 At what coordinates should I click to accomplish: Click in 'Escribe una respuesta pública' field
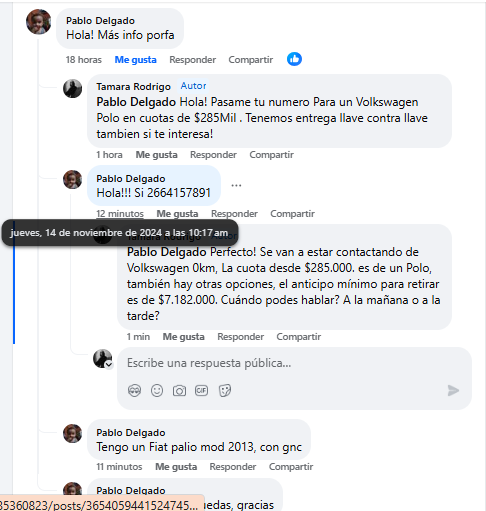point(287,363)
